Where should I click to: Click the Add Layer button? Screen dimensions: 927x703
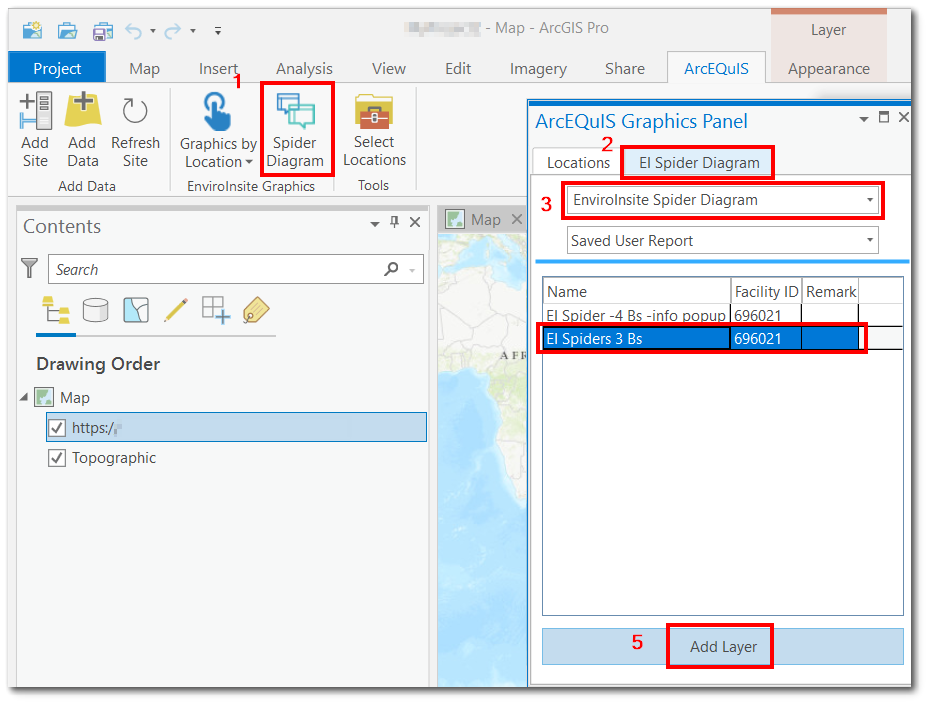pyautogui.click(x=722, y=647)
